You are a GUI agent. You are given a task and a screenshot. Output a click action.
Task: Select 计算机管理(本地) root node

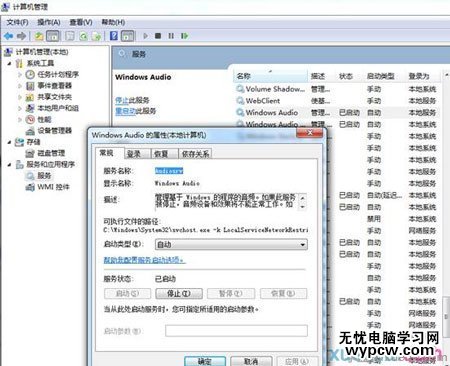pos(42,52)
